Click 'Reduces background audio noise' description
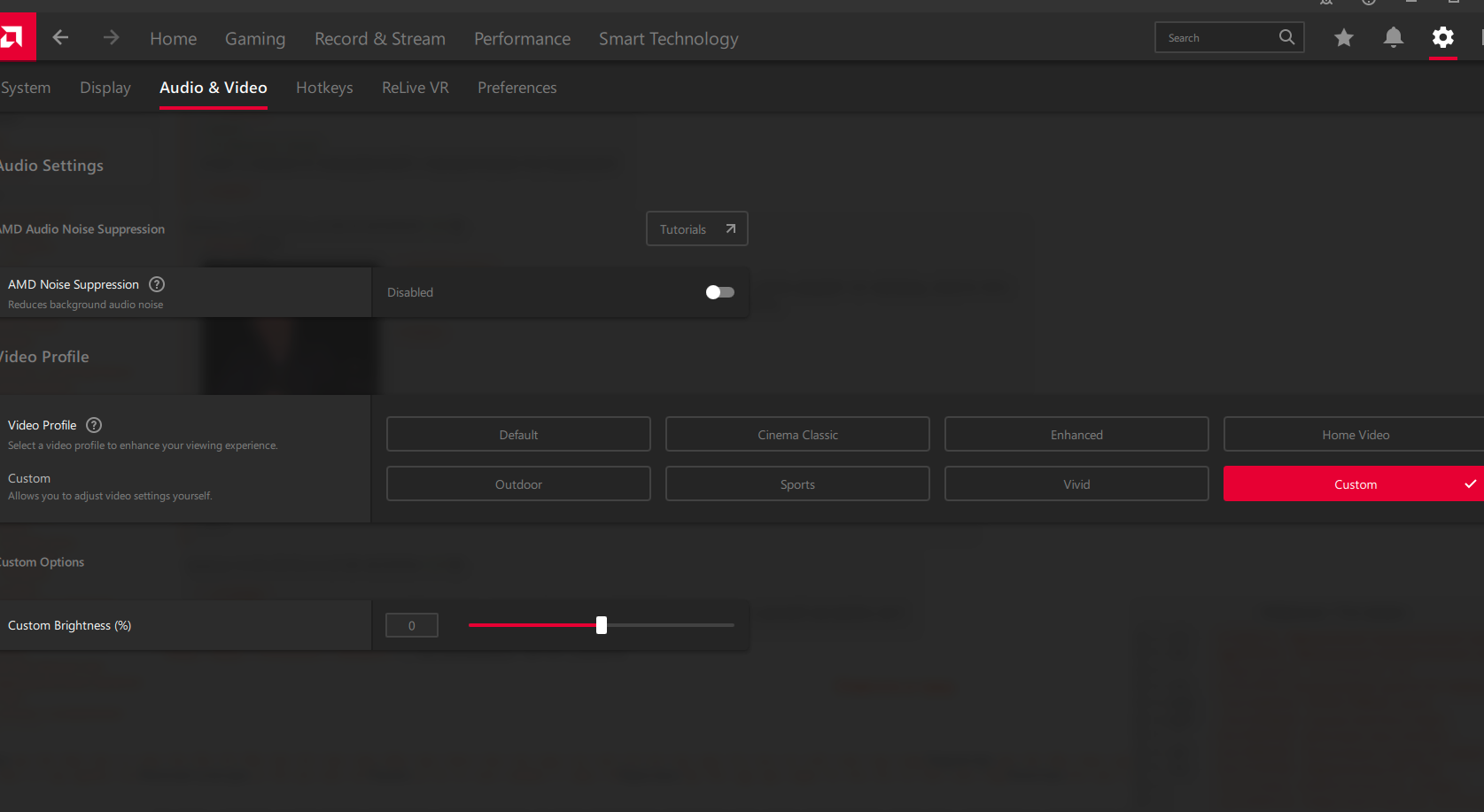This screenshot has width=1484, height=812. click(86, 305)
